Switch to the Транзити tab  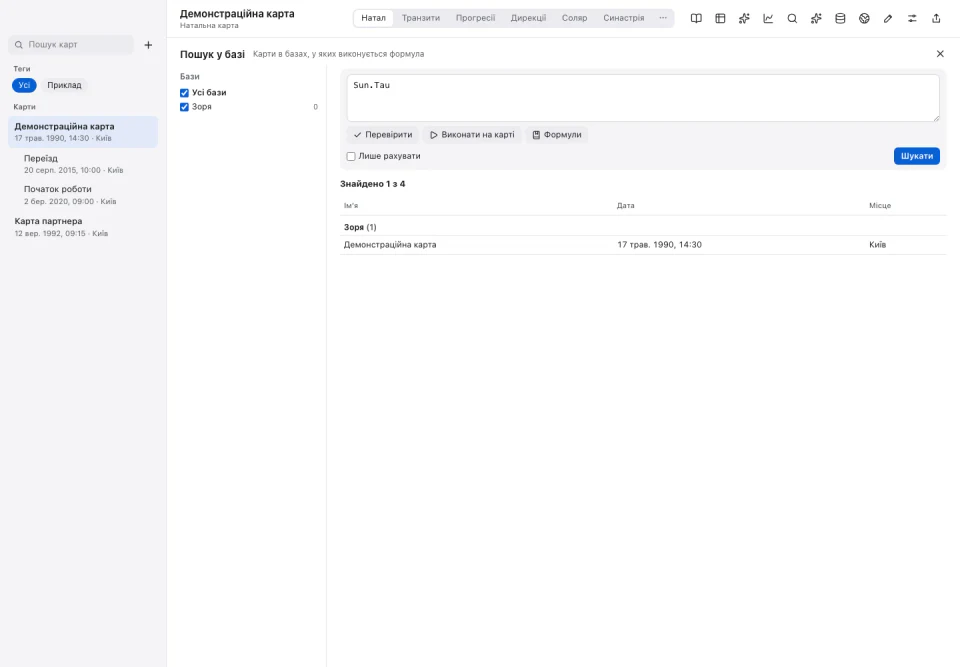tap(421, 18)
